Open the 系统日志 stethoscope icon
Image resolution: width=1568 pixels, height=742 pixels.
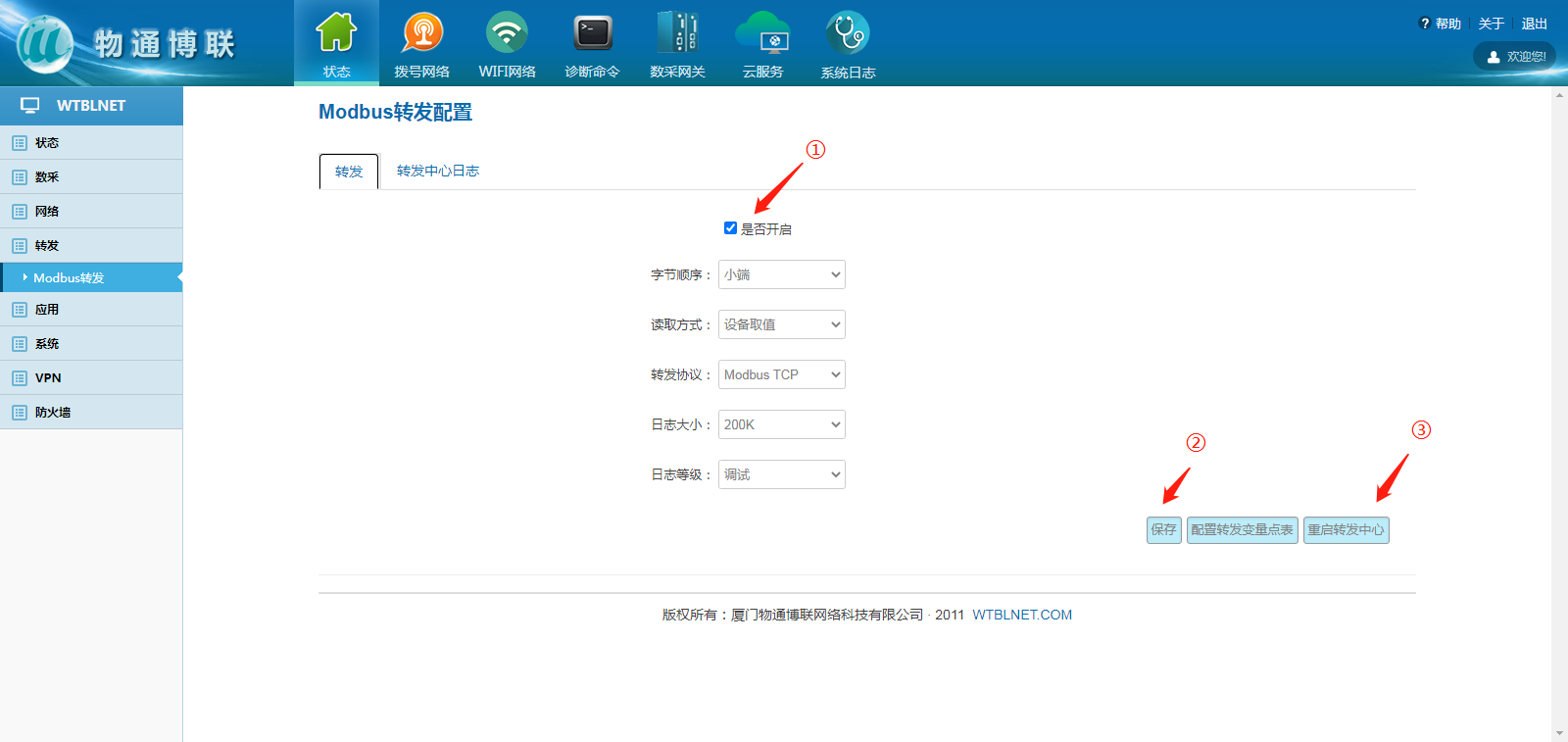pos(848,33)
